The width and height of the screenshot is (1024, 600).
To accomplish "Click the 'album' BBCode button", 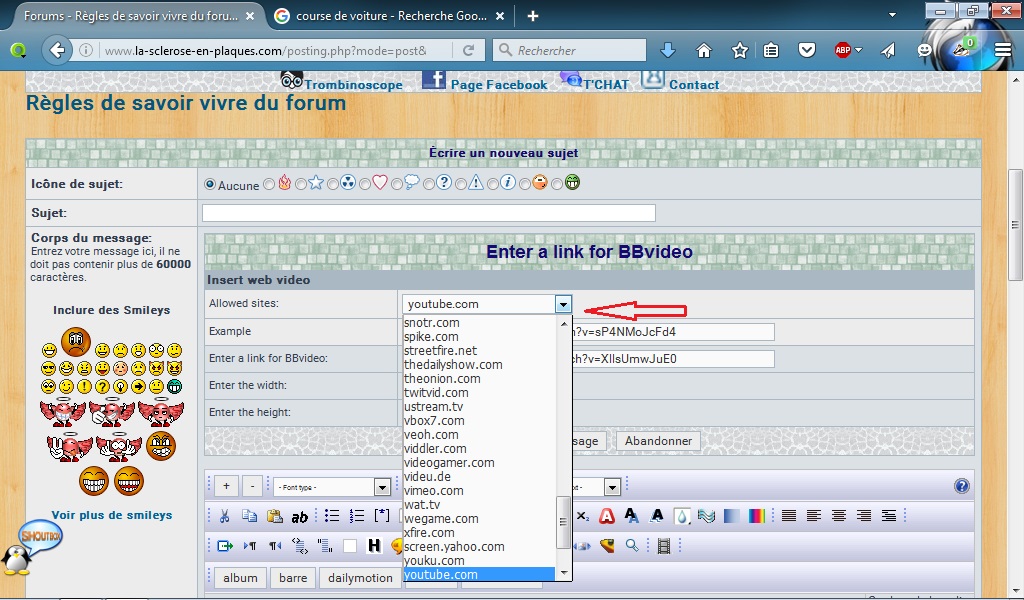I will tap(240, 578).
